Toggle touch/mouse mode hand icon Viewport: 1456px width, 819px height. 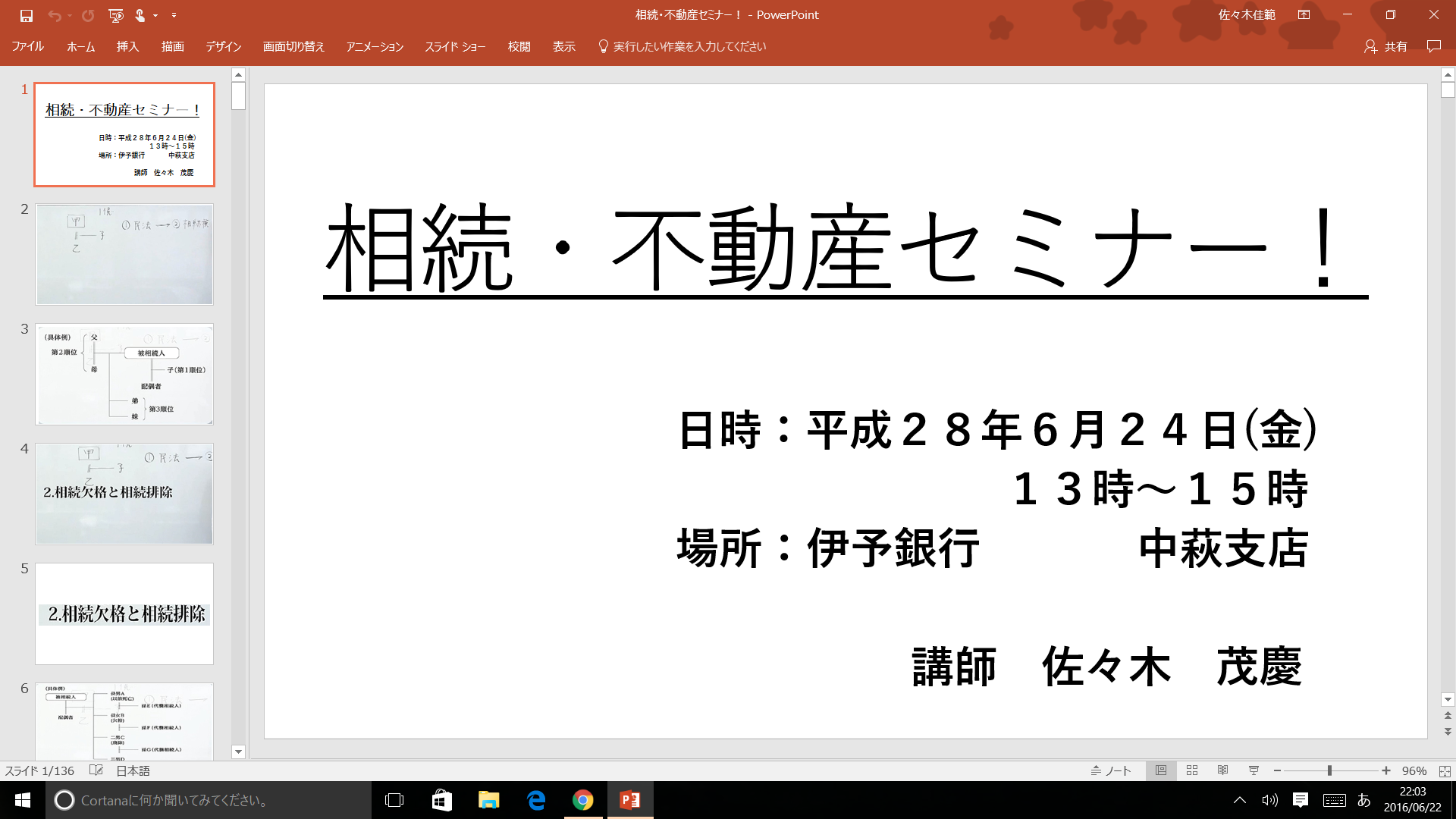[140, 15]
